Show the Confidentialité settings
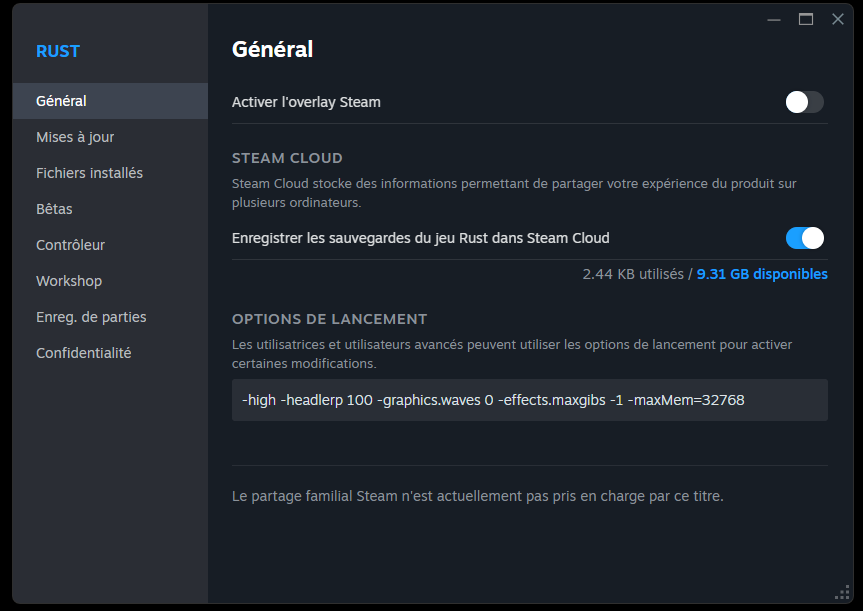Image resolution: width=863 pixels, height=611 pixels. [x=83, y=353]
